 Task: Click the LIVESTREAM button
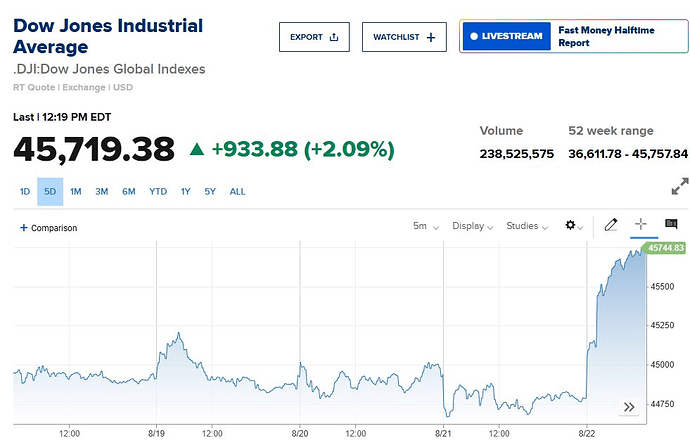pos(505,37)
